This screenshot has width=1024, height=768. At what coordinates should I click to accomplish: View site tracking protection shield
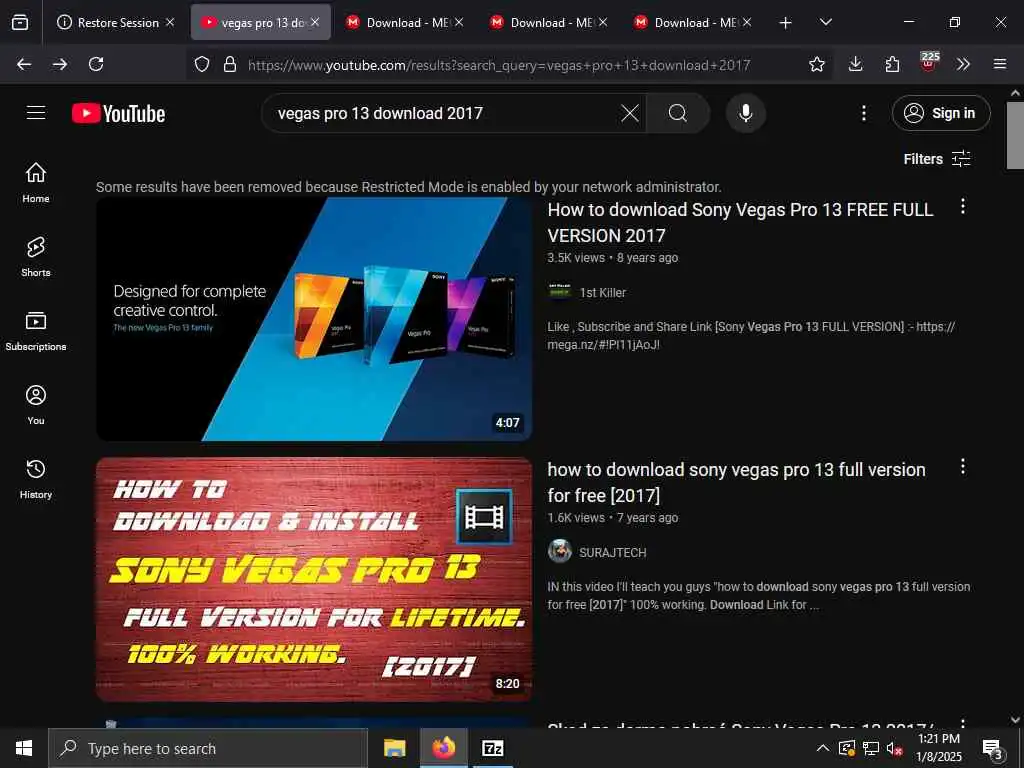click(202, 64)
